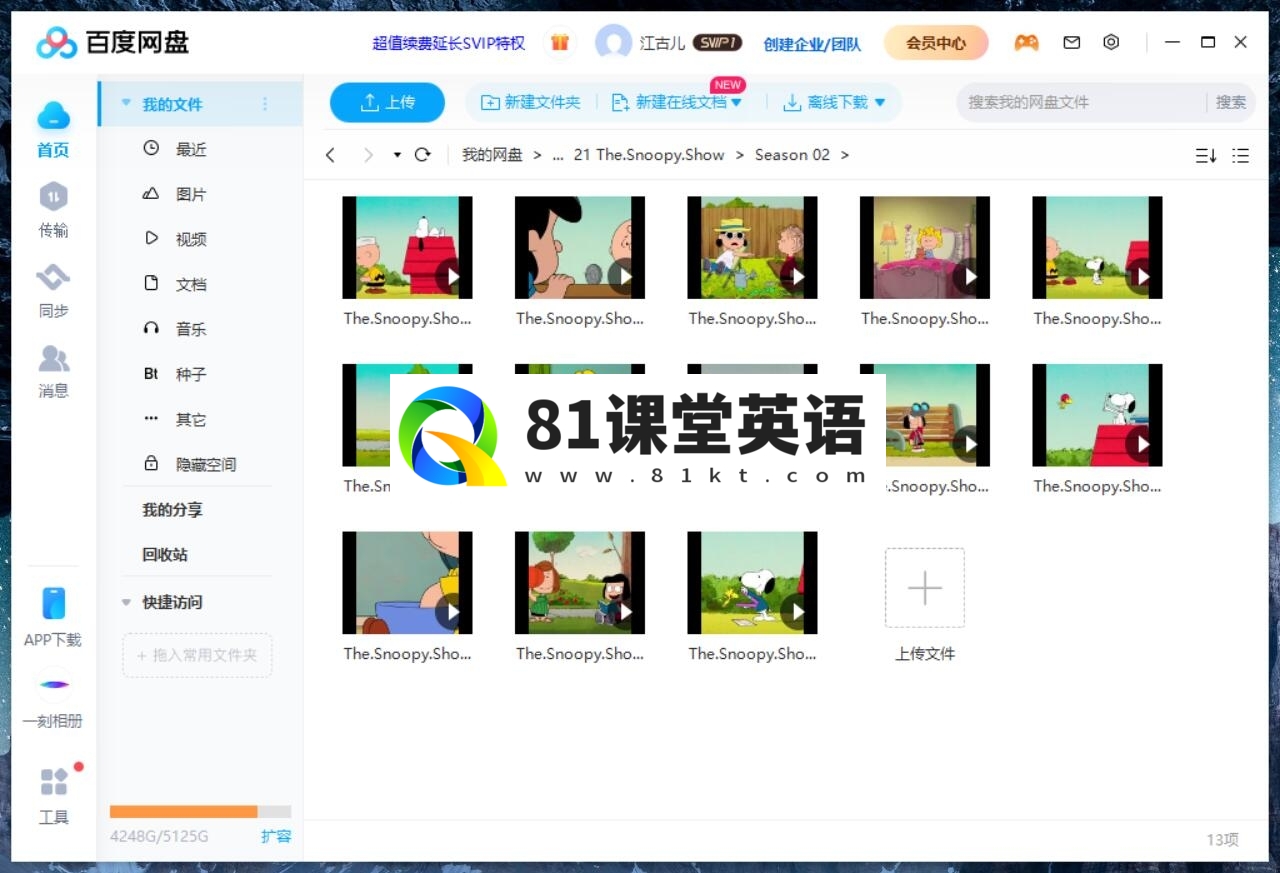Open video of Snoopy atop doghouse with Woodstock
1280x873 pixels.
coord(1097,415)
